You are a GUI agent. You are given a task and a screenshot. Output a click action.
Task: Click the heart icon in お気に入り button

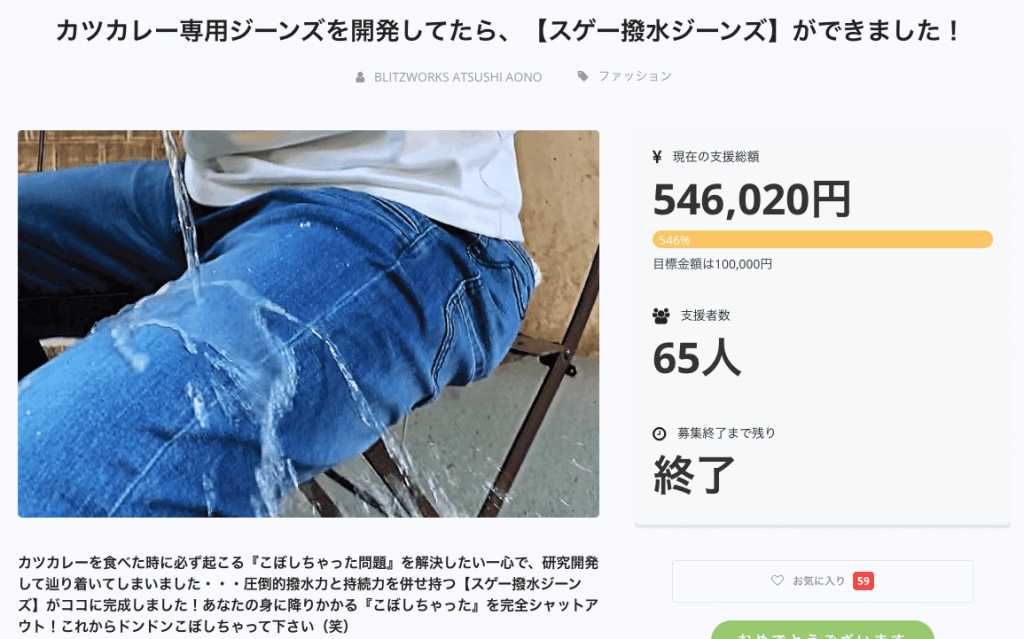pyautogui.click(x=777, y=580)
